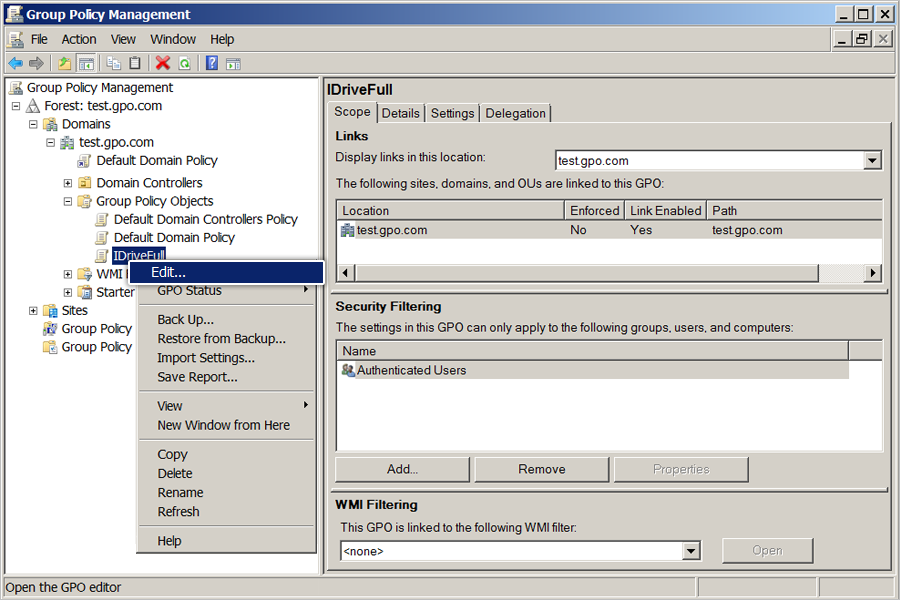Click the Back arrow toolbar icon
The image size is (900, 600).
click(15, 63)
